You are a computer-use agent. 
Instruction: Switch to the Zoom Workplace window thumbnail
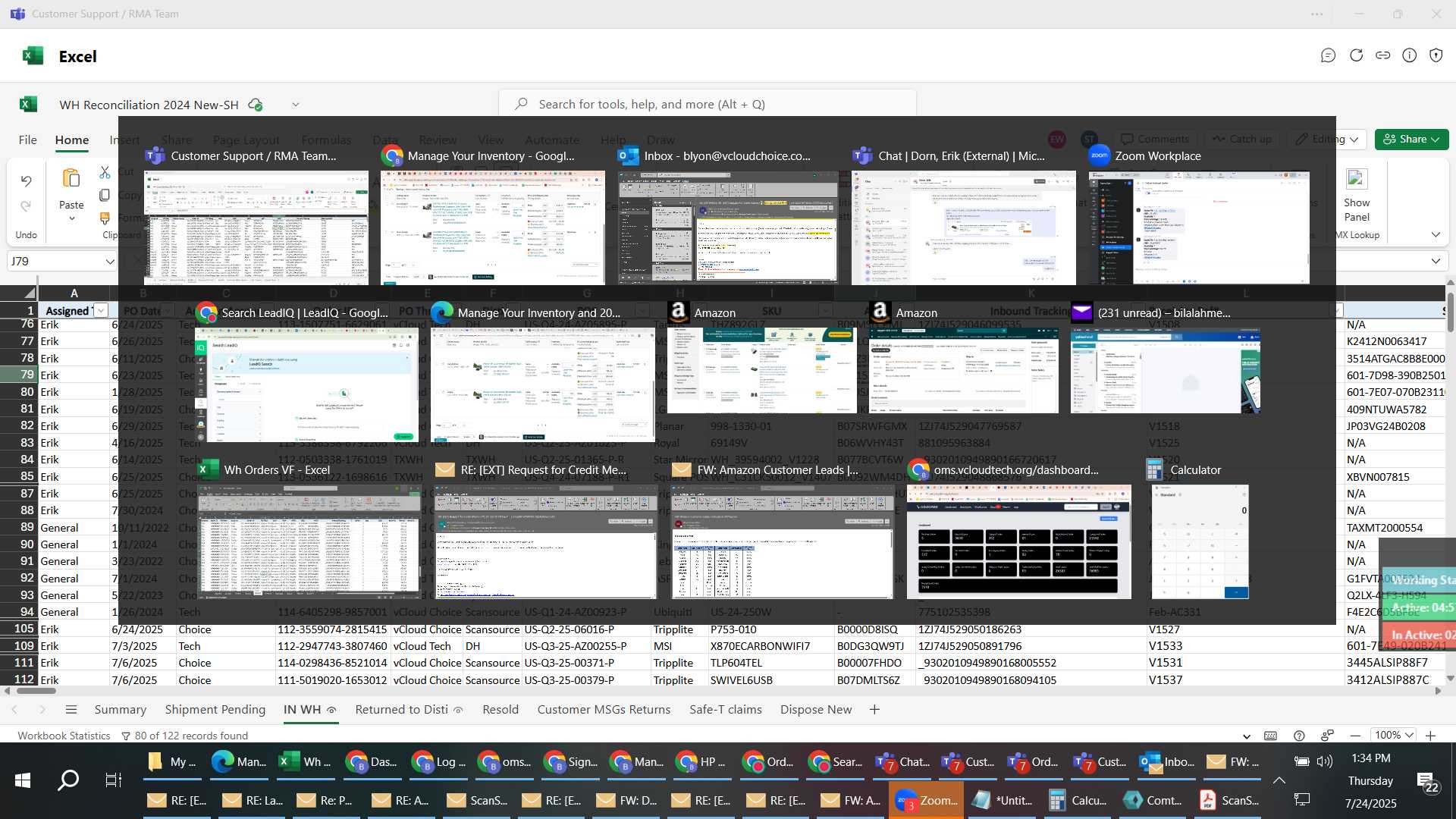coord(1199,227)
